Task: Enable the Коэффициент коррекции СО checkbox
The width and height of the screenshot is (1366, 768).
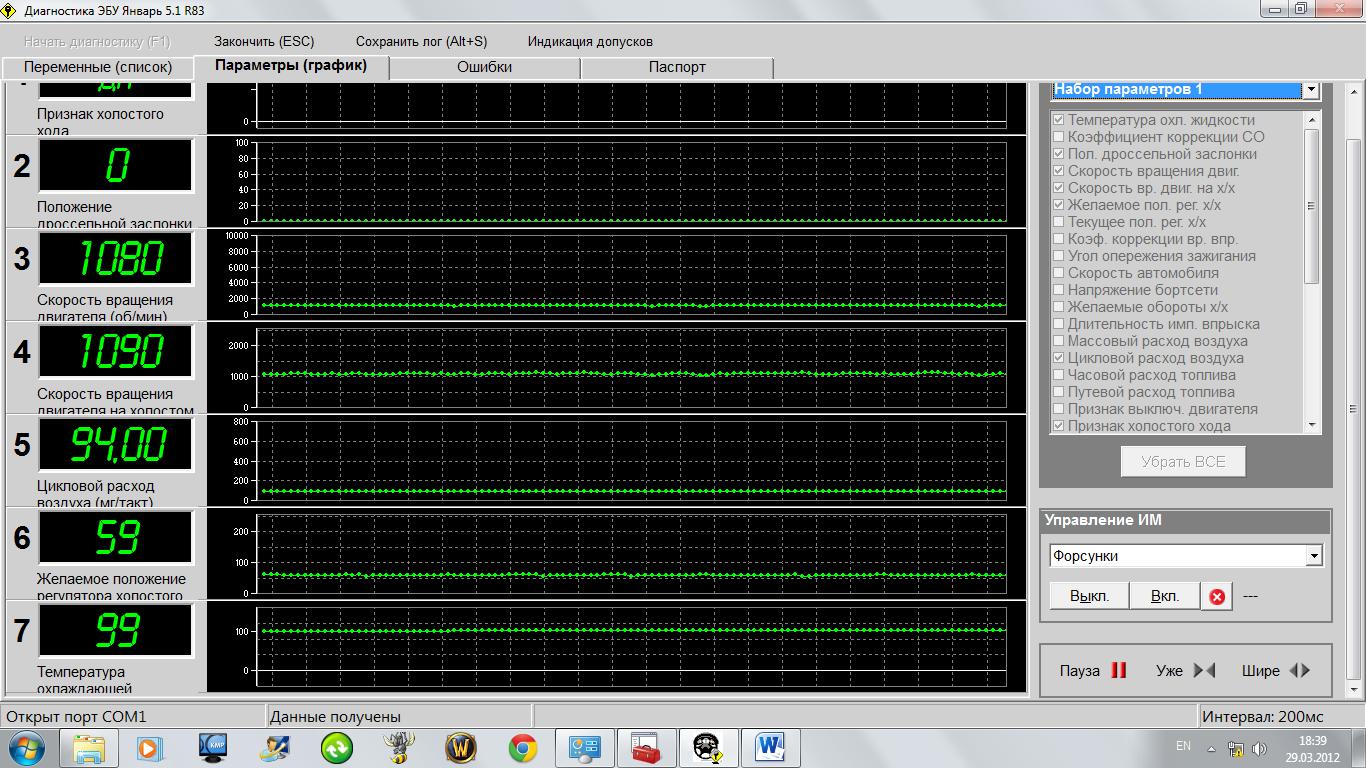Action: (1058, 137)
